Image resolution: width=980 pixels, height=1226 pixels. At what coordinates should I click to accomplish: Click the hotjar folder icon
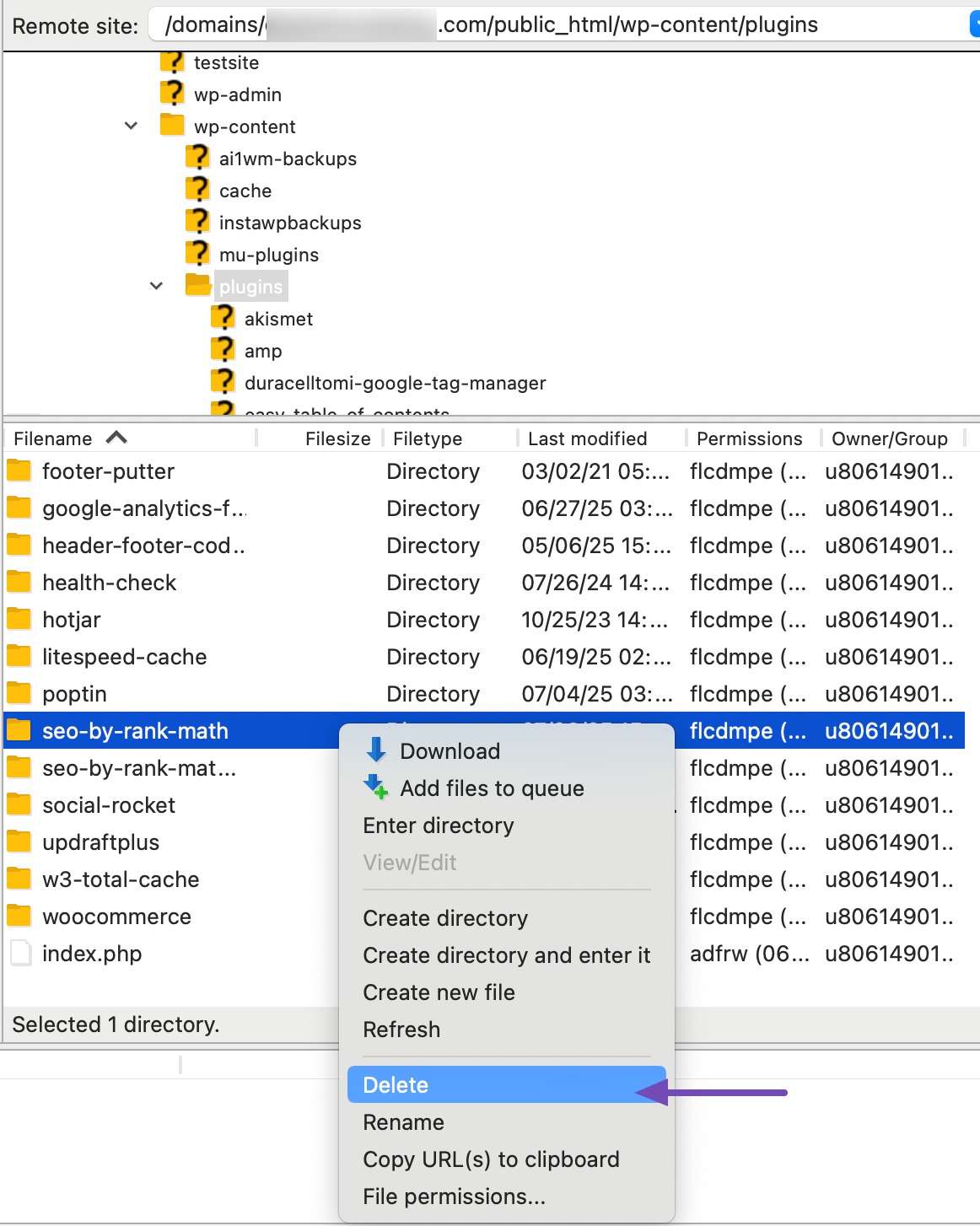click(x=19, y=619)
